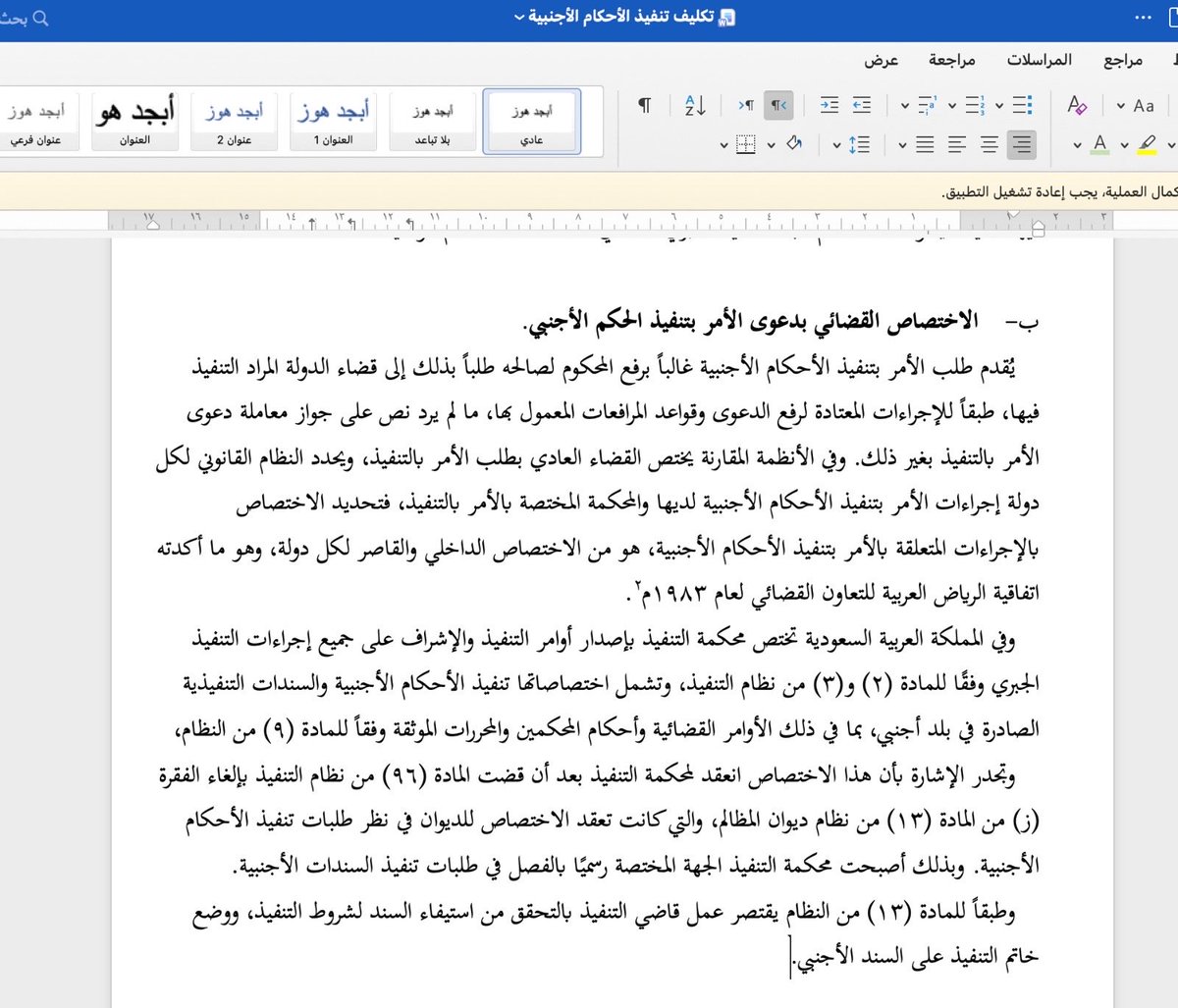The width and height of the screenshot is (1178, 1008).
Task: Expand the borders dropdown arrow
Action: tap(724, 146)
